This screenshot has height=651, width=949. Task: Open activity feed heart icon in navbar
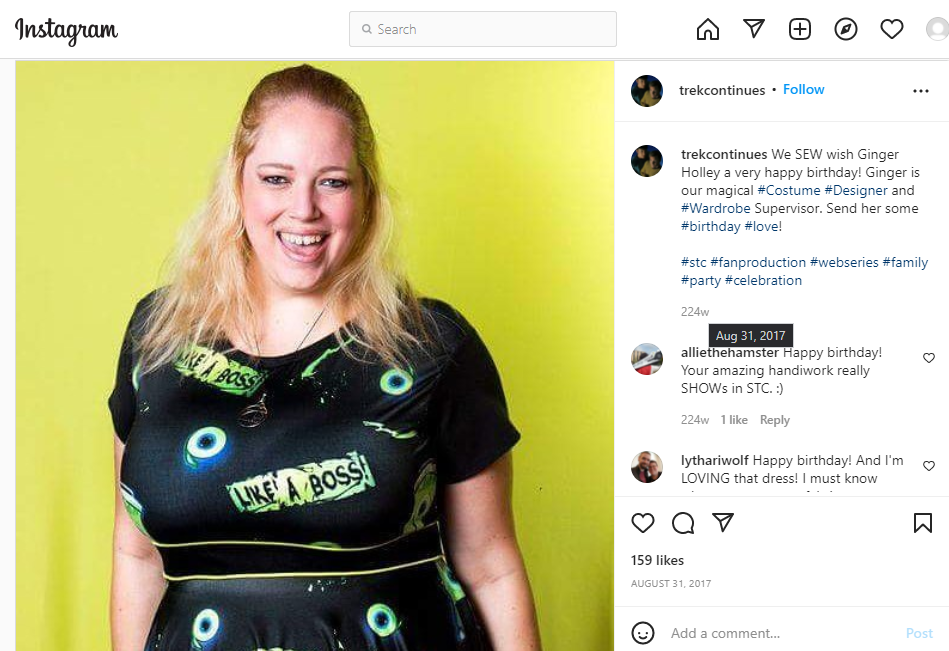tap(892, 29)
